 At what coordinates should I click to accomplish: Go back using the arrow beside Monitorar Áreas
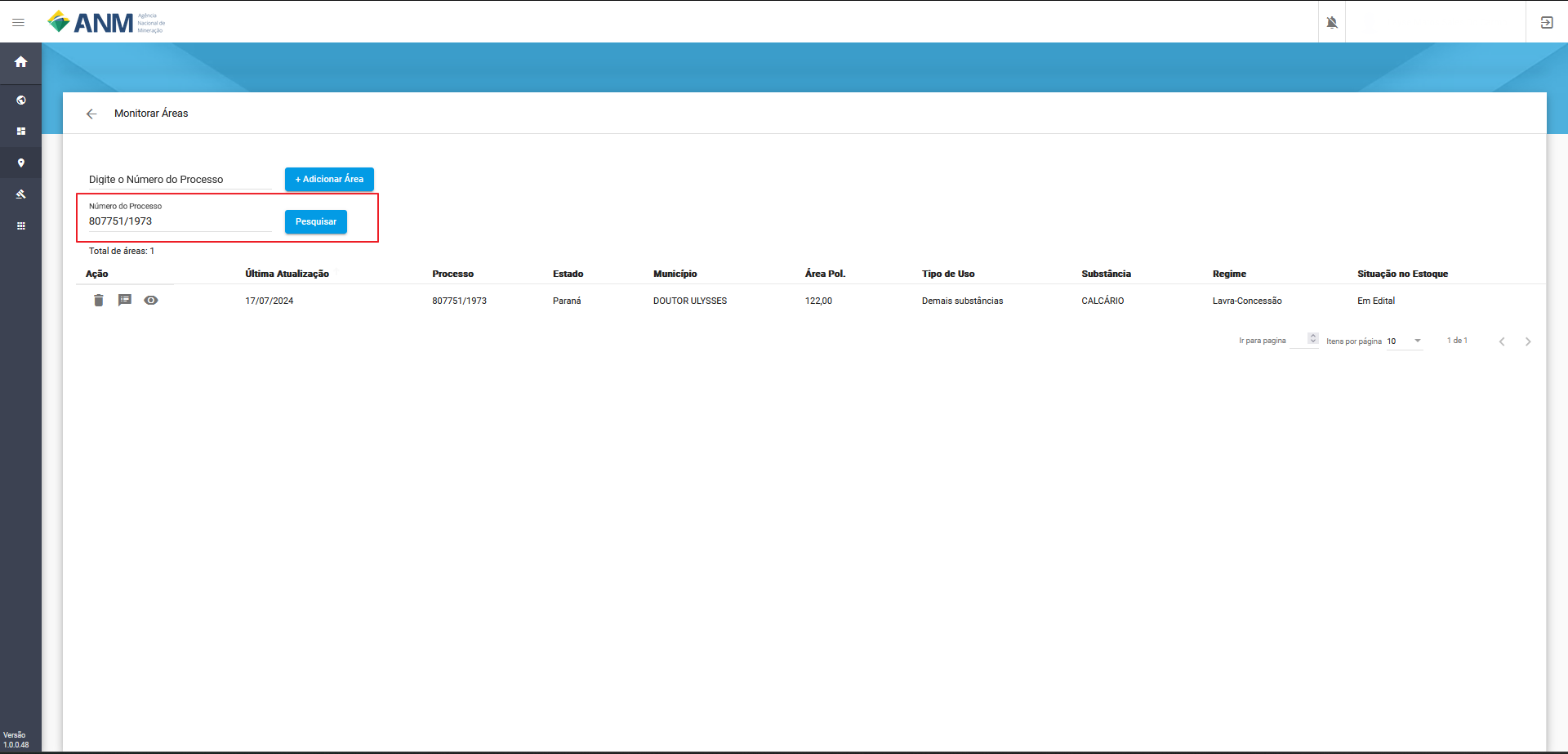coord(91,114)
